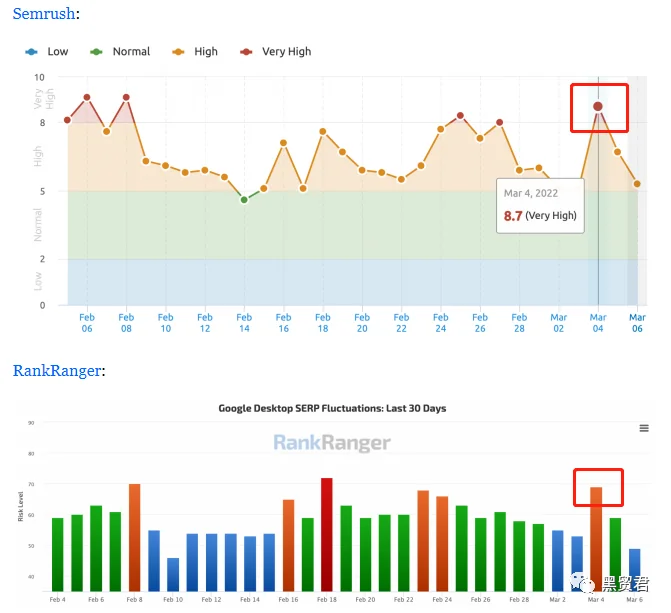This screenshot has width=671, height=613.
Task: Click the 'Feb 18' RankRanger axis label
Action: click(327, 600)
